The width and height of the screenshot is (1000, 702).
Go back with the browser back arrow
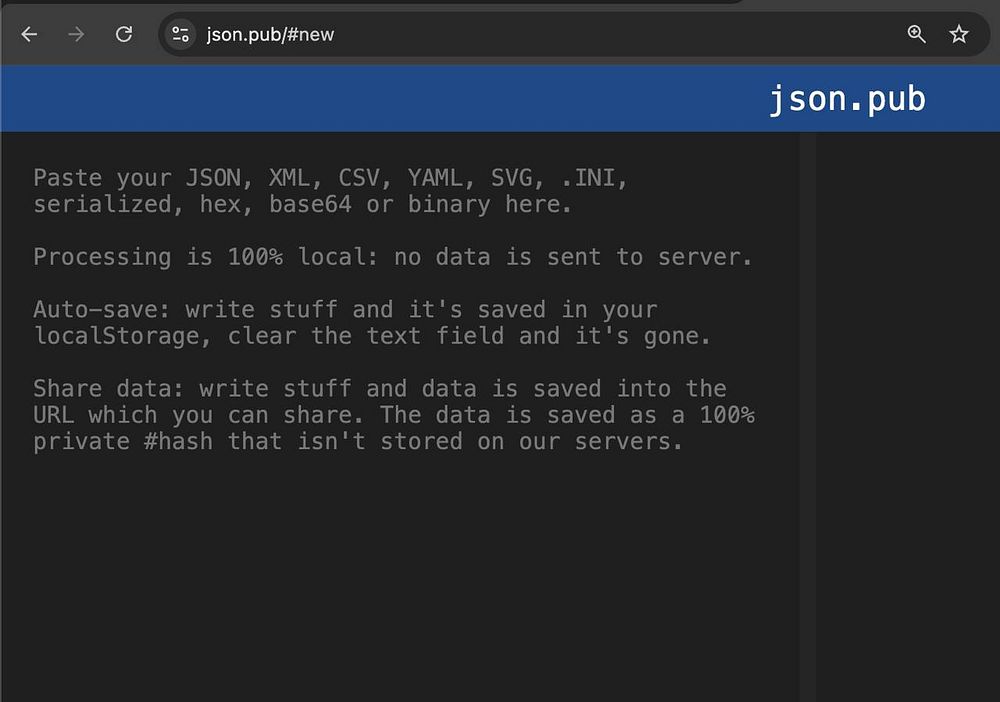click(29, 34)
